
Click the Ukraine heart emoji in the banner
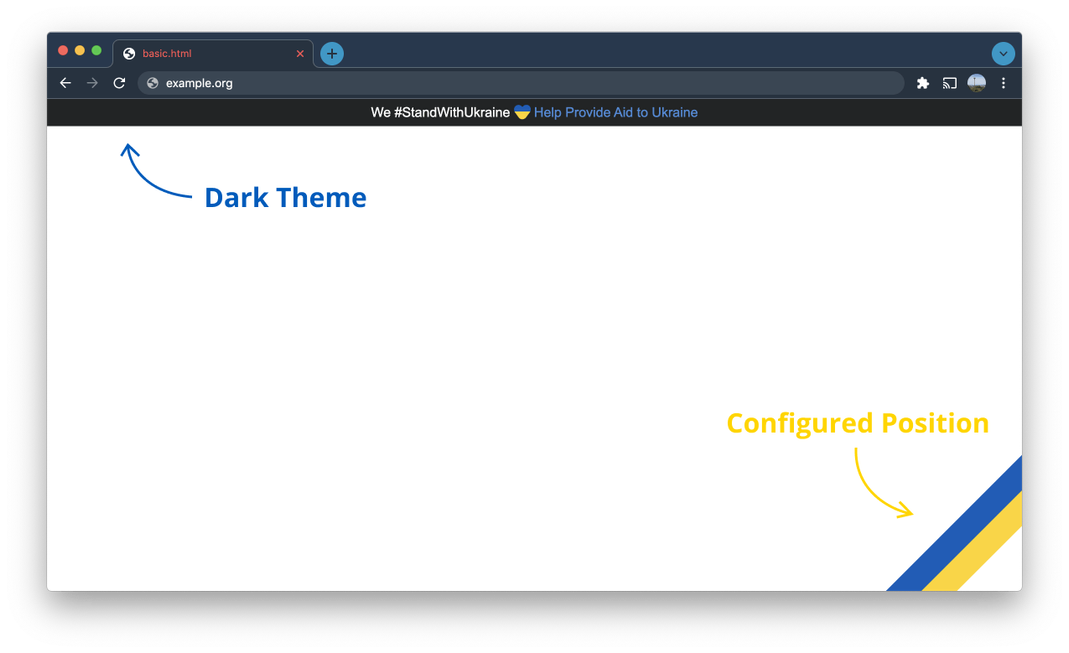click(522, 113)
